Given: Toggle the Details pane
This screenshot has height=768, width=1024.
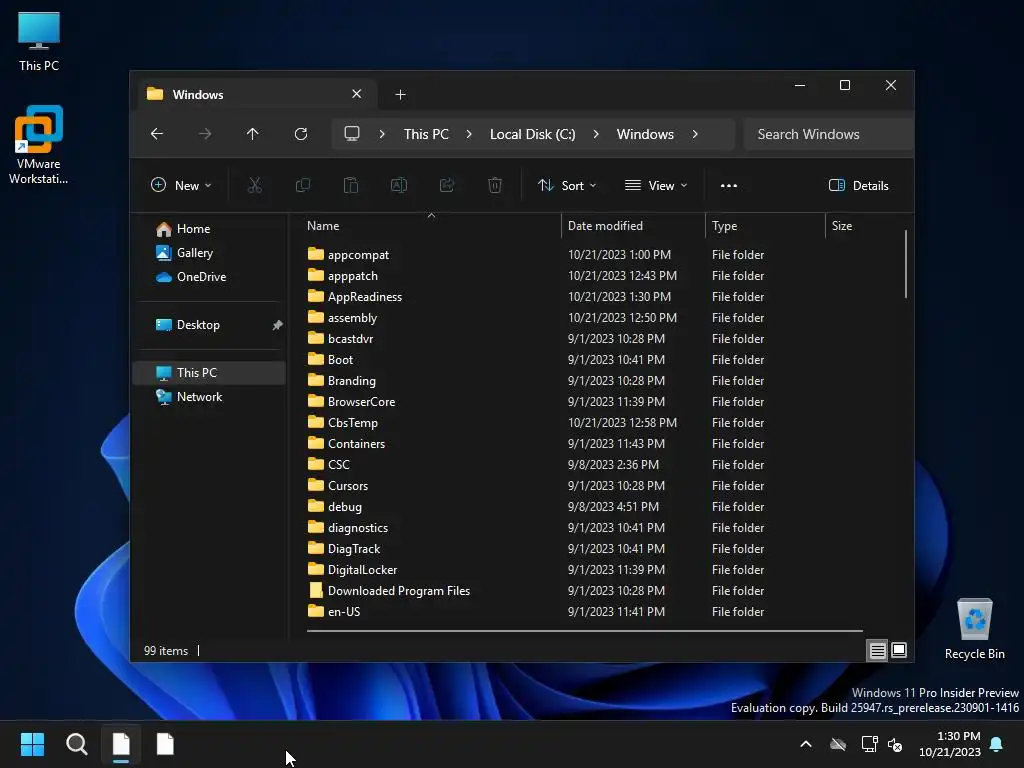Looking at the screenshot, I should (859, 185).
